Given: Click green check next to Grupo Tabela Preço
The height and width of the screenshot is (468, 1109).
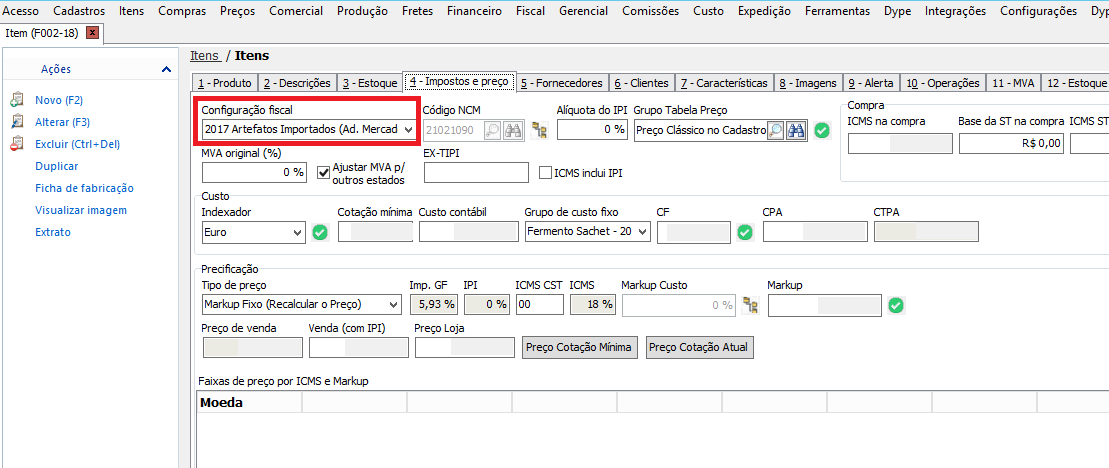Looking at the screenshot, I should tap(821, 130).
